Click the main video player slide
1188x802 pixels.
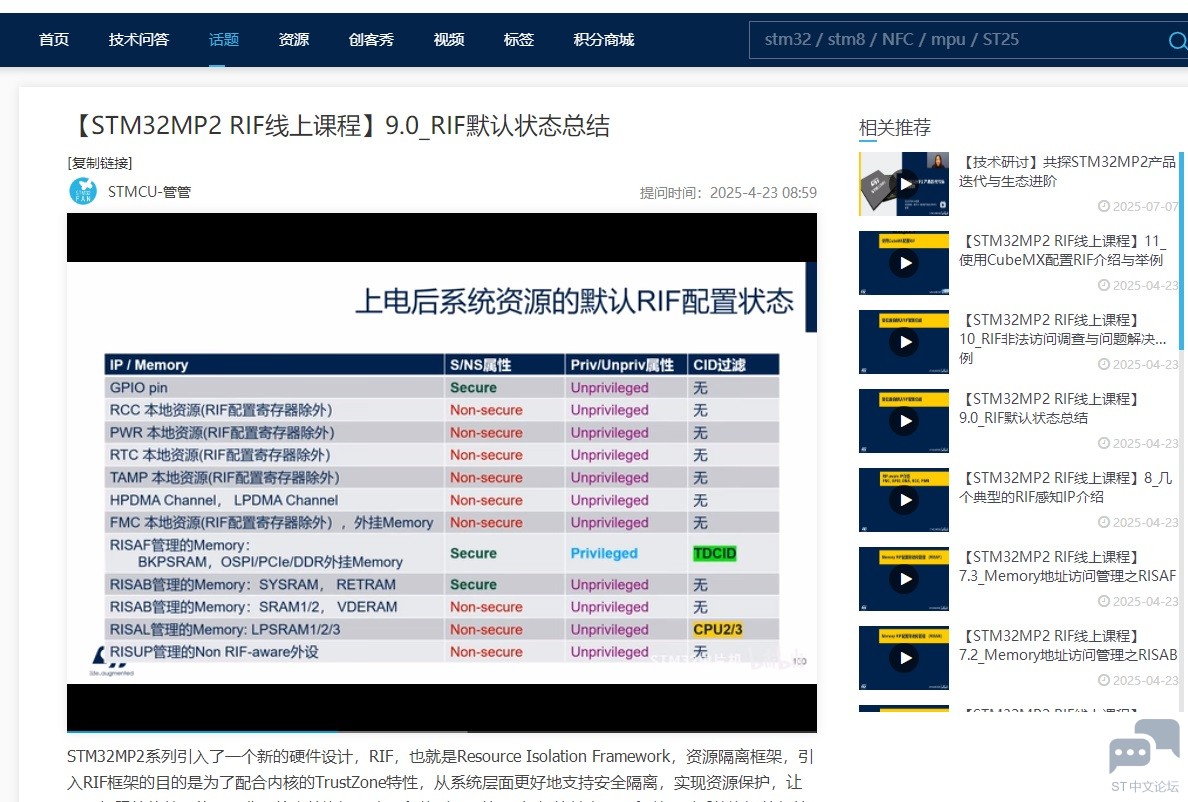point(442,473)
